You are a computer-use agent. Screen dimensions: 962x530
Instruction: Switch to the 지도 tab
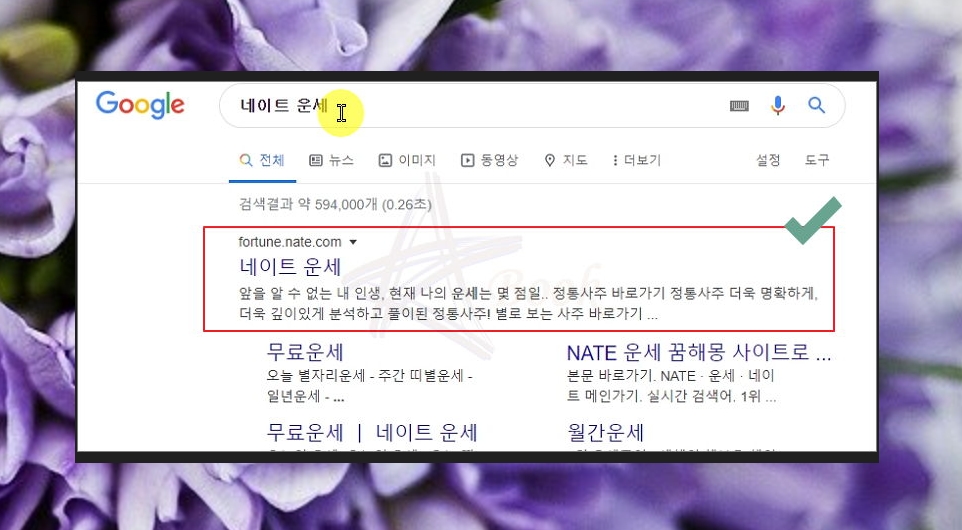click(x=566, y=160)
